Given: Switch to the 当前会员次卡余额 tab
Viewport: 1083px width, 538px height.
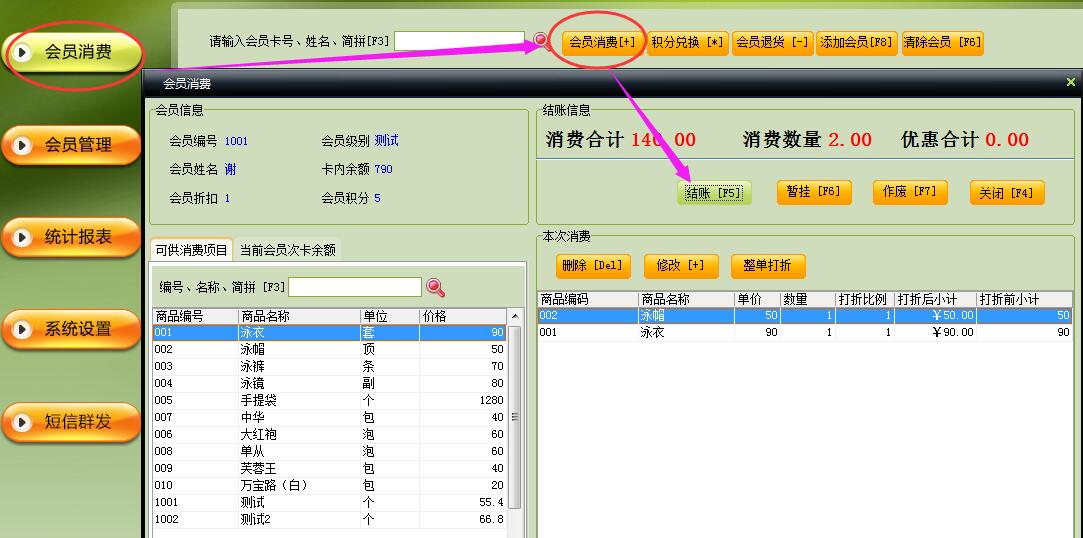Looking at the screenshot, I should [x=288, y=250].
